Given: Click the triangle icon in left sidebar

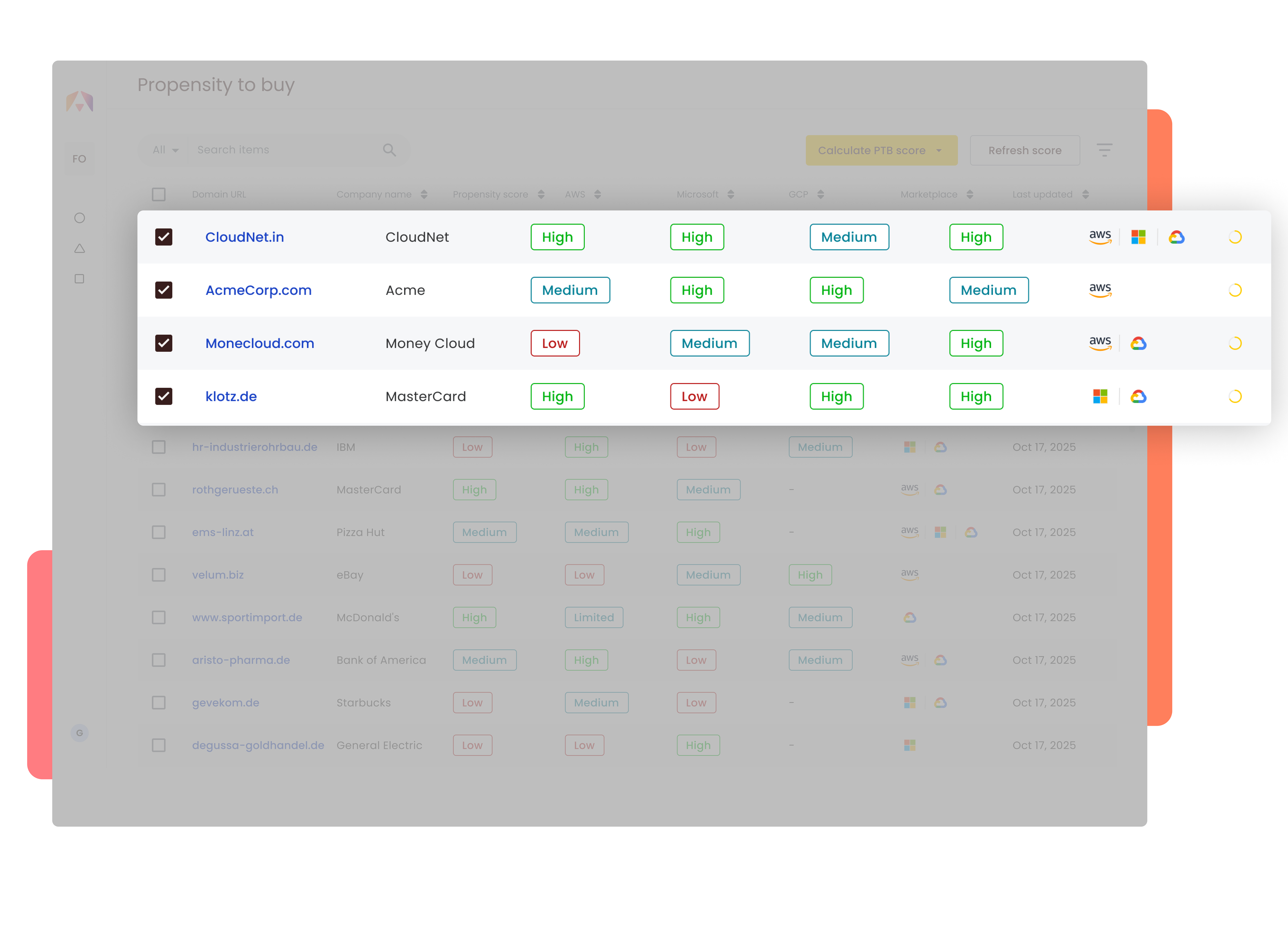Looking at the screenshot, I should (80, 249).
